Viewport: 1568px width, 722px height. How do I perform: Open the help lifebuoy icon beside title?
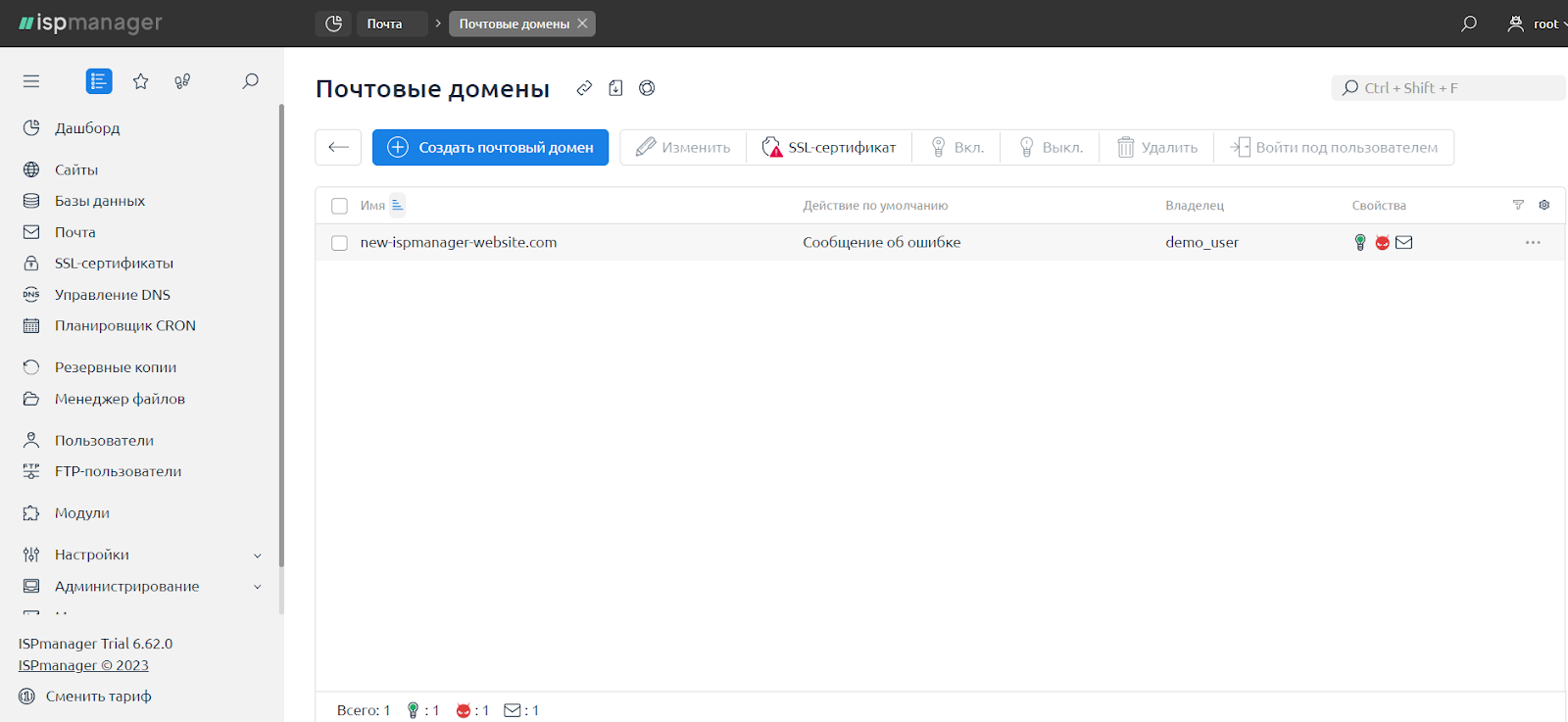[x=647, y=88]
